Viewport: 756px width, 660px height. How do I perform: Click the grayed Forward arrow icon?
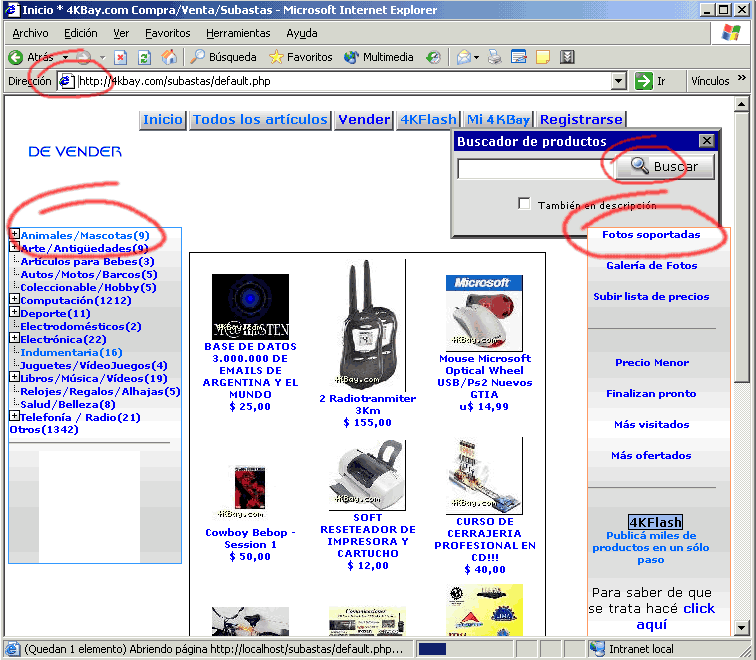84,57
